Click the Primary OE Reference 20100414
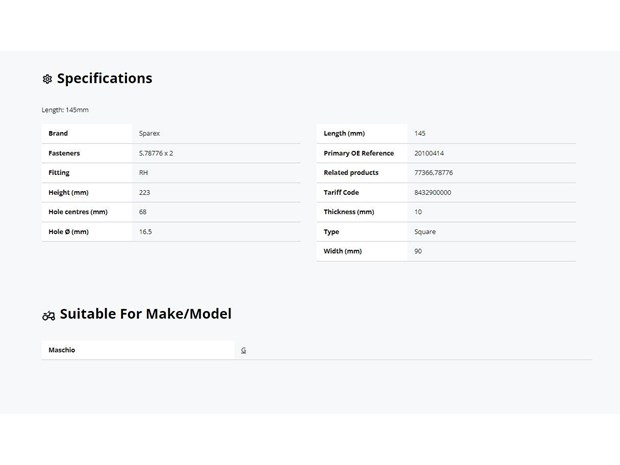The width and height of the screenshot is (620, 465). [x=429, y=153]
